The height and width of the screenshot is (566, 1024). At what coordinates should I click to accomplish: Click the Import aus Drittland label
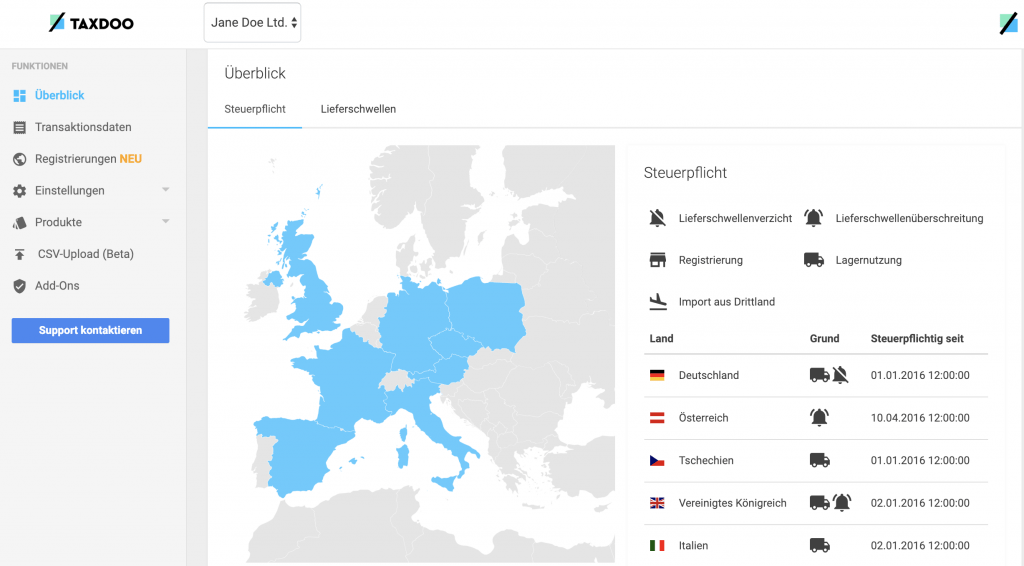(x=727, y=302)
